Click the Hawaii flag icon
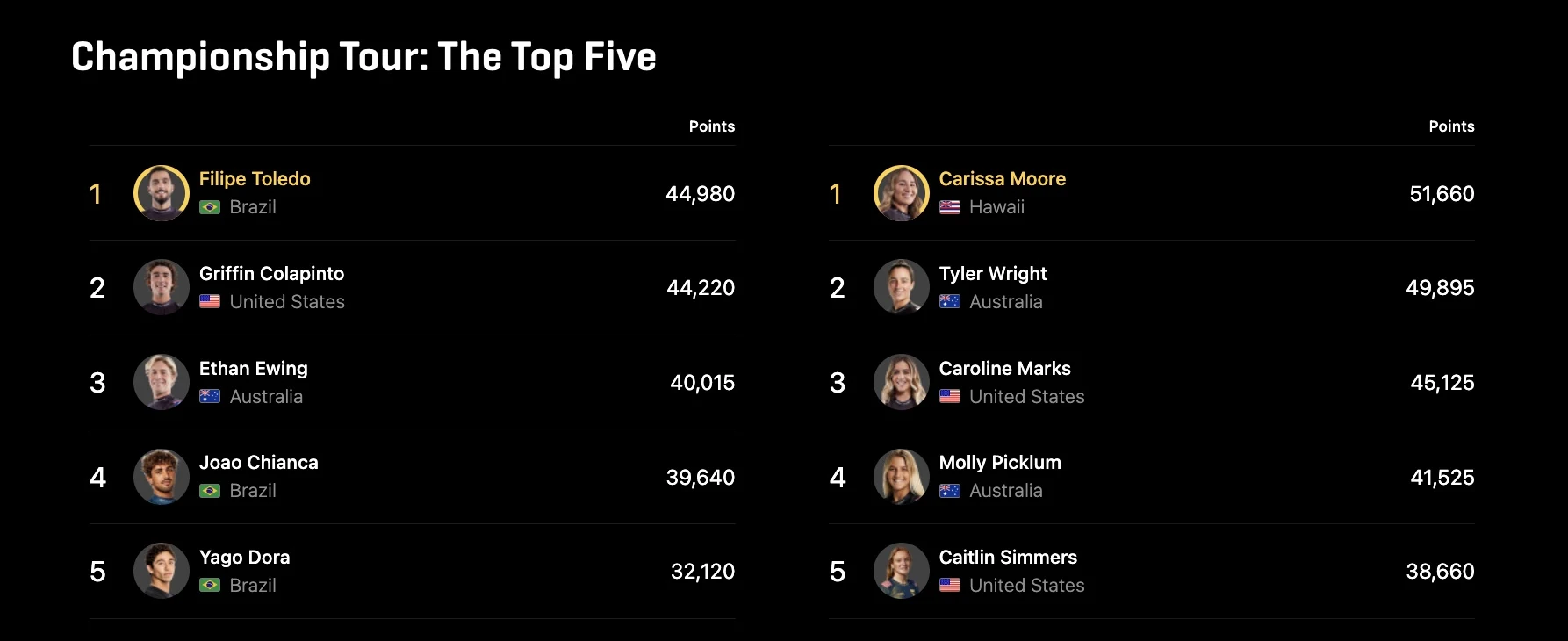The image size is (1568, 641). [x=950, y=207]
